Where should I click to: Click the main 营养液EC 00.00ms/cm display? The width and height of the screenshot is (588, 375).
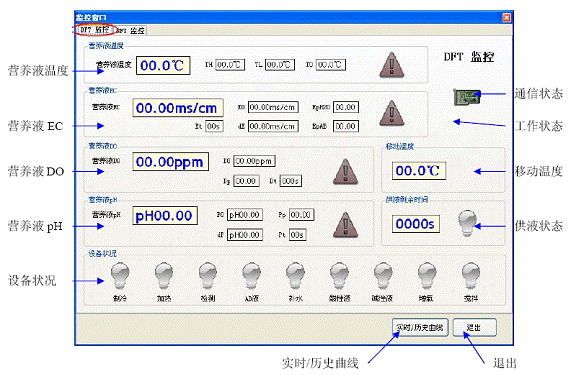(x=178, y=108)
